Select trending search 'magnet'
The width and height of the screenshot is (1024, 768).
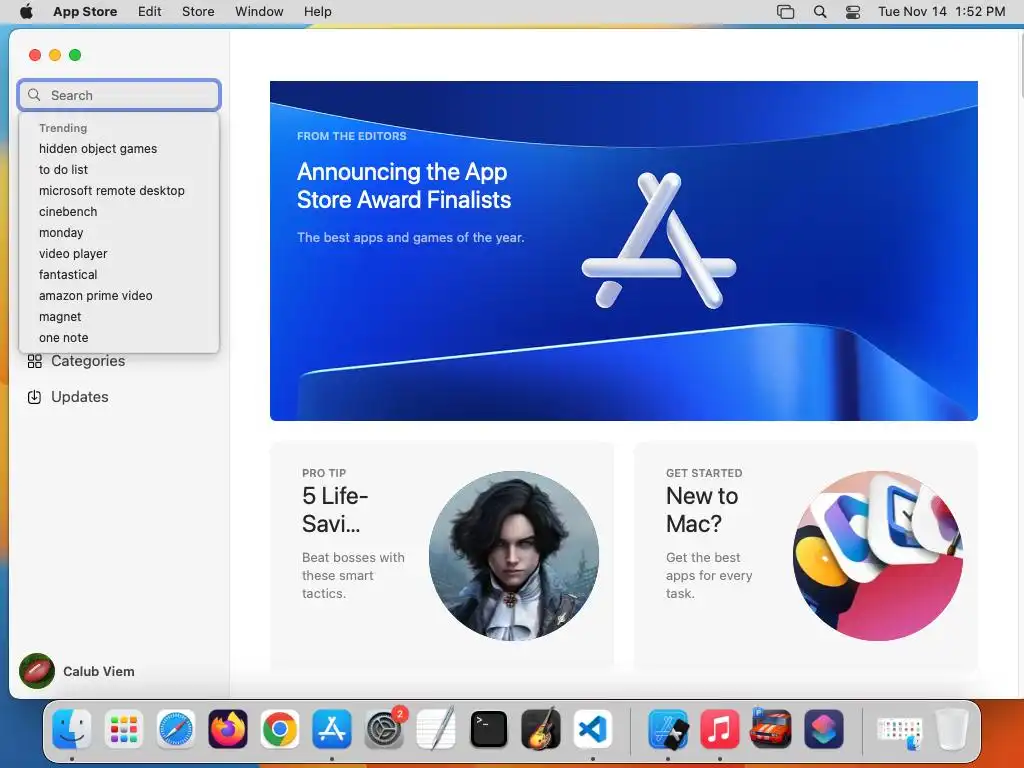point(119,317)
